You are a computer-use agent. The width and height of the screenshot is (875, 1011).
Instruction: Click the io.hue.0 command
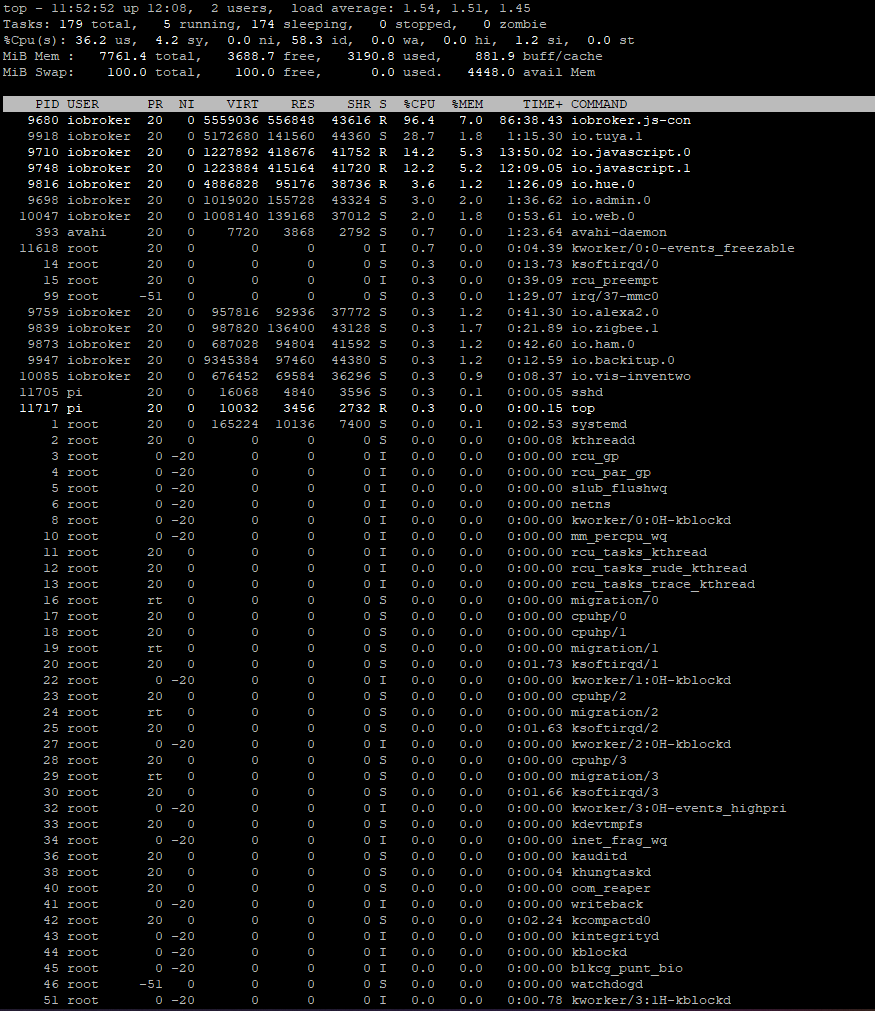pyautogui.click(x=603, y=184)
